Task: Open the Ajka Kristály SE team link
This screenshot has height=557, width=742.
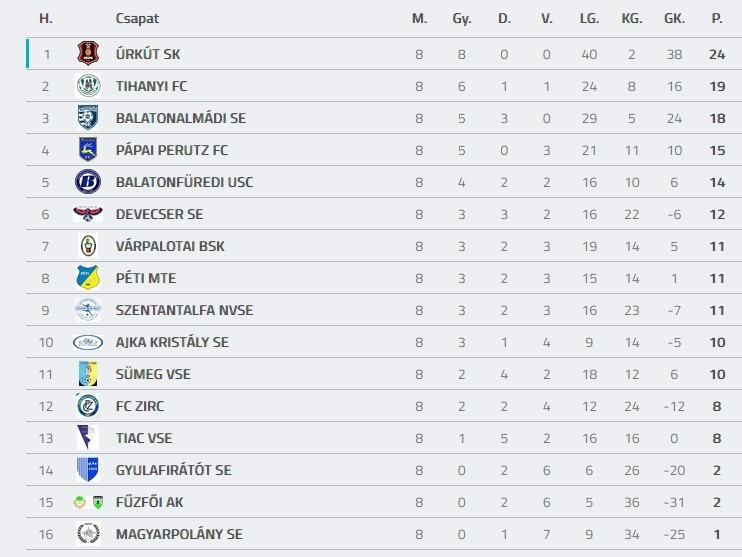Action: pyautogui.click(x=172, y=342)
